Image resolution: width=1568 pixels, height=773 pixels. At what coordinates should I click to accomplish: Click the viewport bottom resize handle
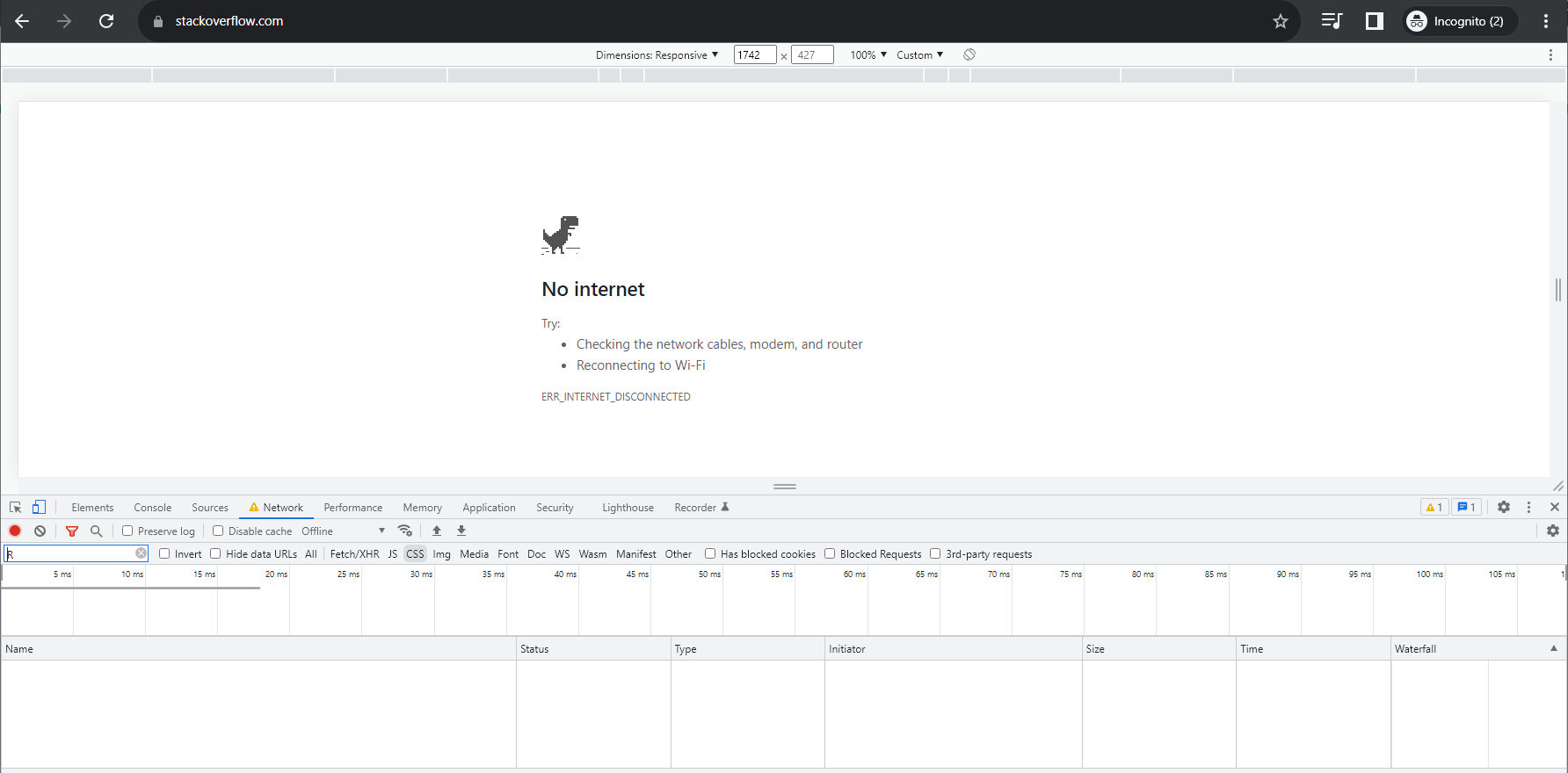point(785,486)
